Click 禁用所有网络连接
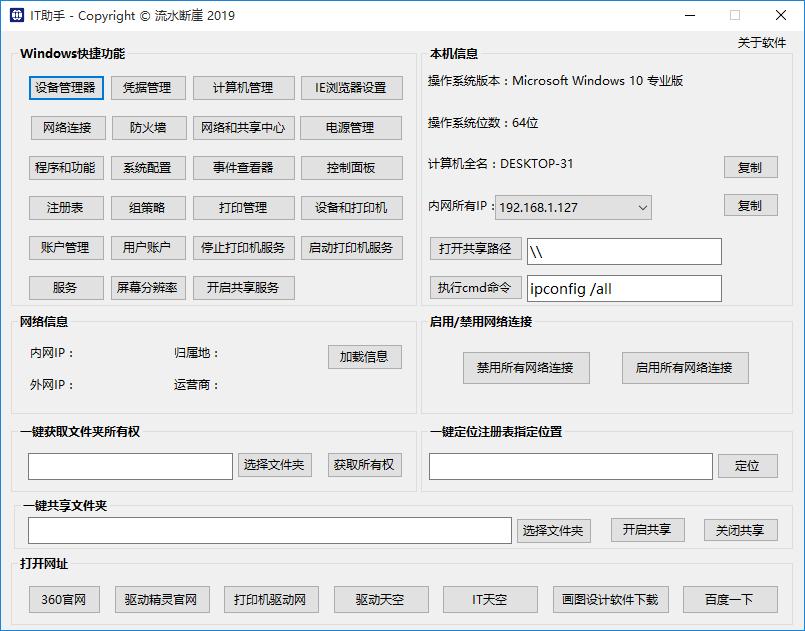Screen dimensions: 805x631 pyautogui.click(x=526, y=368)
